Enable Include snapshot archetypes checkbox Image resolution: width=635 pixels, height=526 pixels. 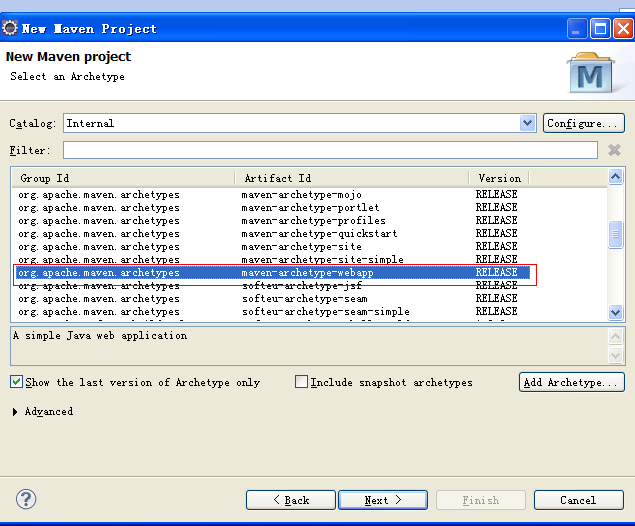301,382
